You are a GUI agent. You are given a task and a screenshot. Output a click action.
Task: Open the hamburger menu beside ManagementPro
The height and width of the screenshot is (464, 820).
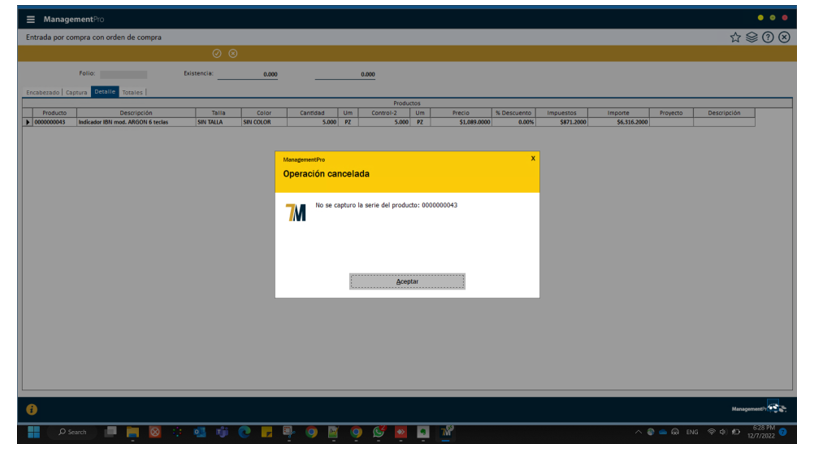[x=30, y=19]
